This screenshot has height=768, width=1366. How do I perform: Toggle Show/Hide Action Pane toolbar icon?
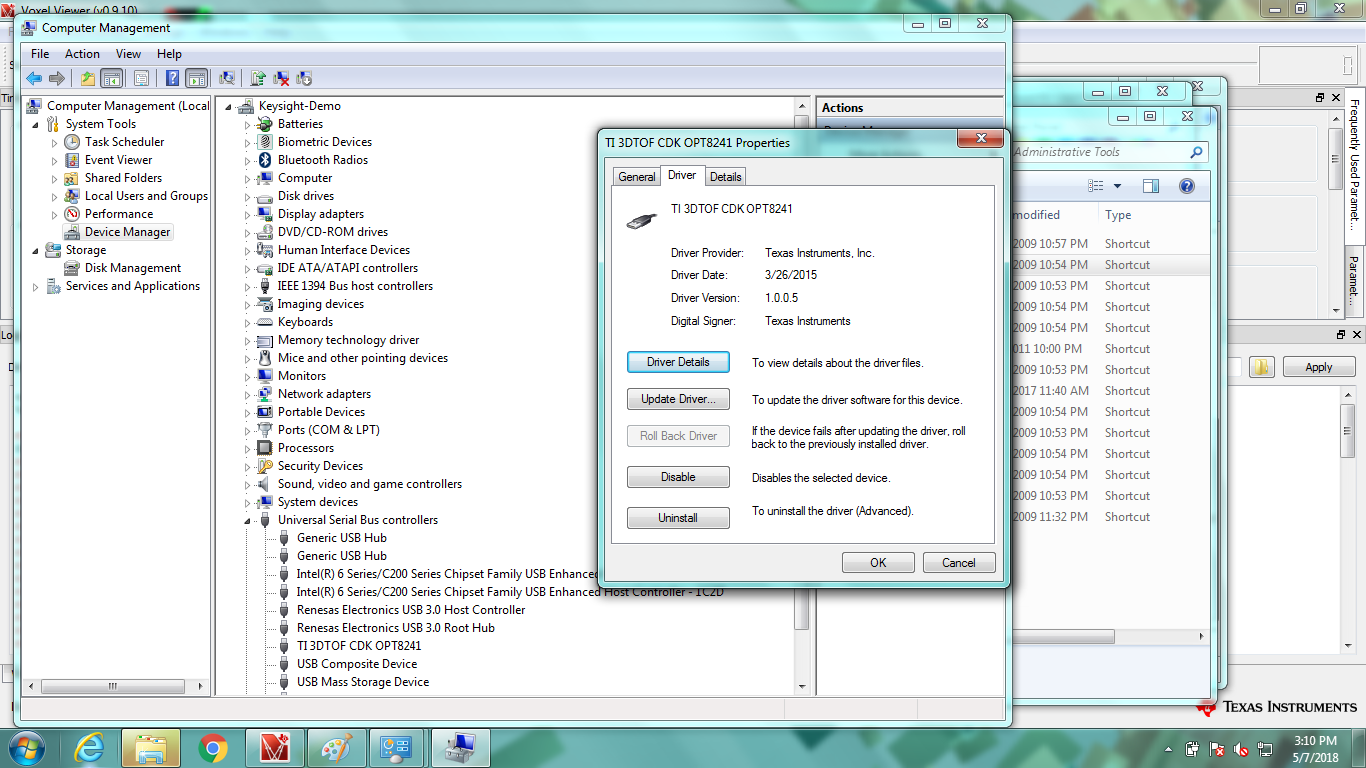click(x=197, y=78)
